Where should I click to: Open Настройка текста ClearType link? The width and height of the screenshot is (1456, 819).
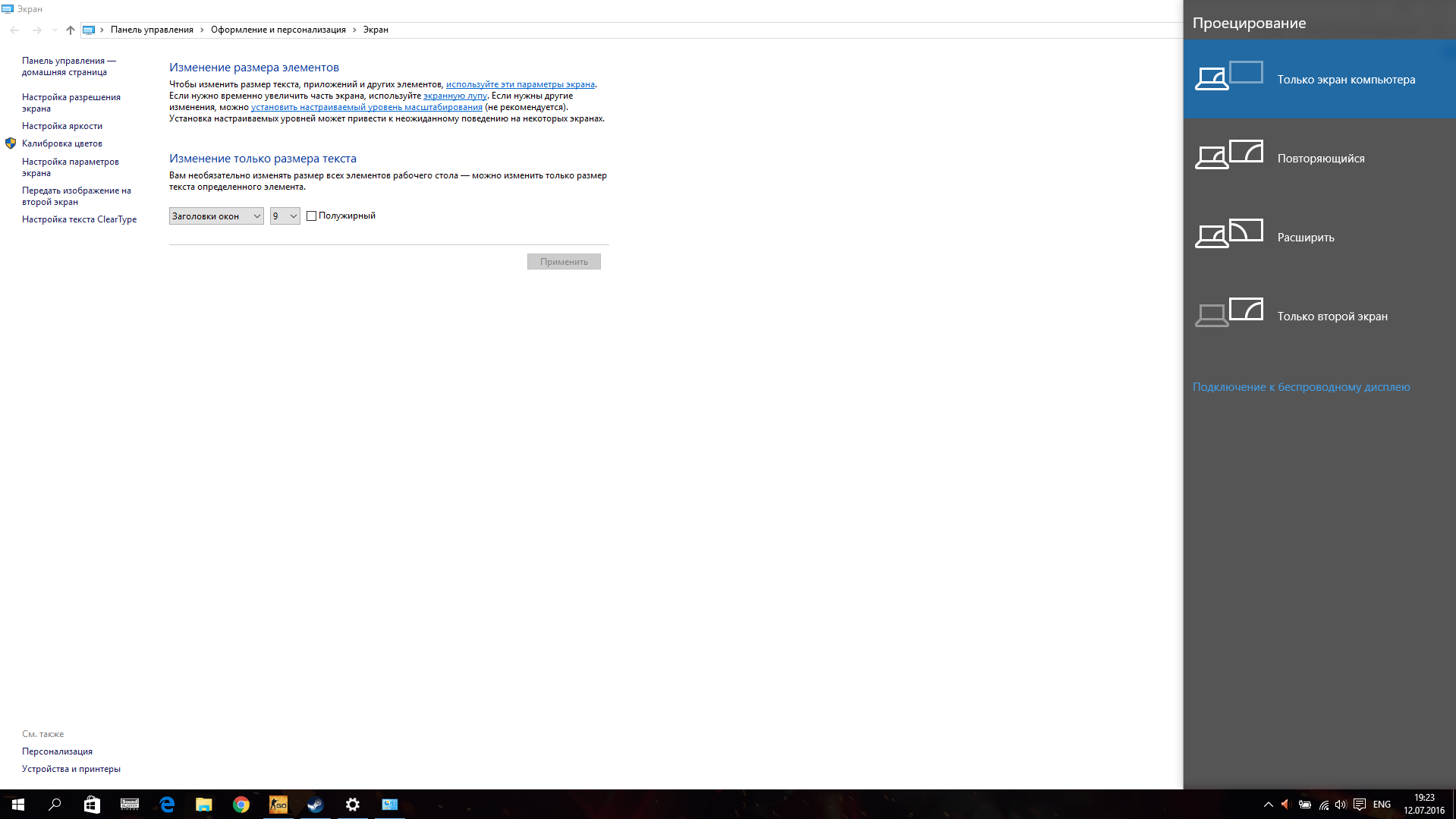[x=79, y=219]
